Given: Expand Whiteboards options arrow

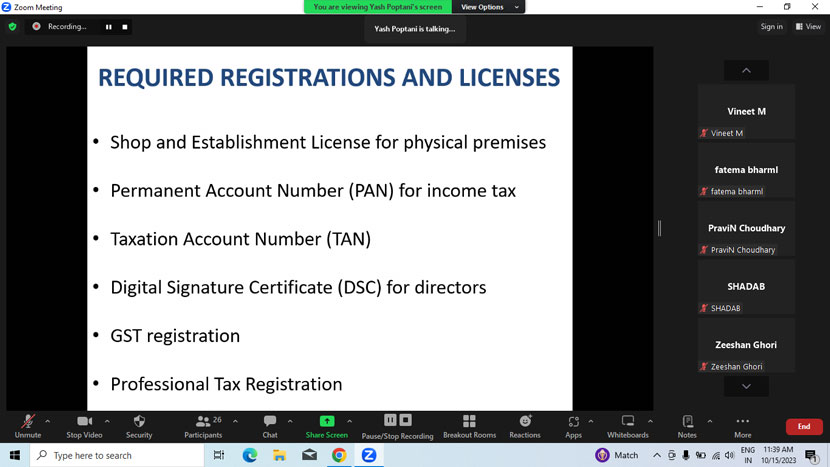Looking at the screenshot, I should click(x=650, y=421).
